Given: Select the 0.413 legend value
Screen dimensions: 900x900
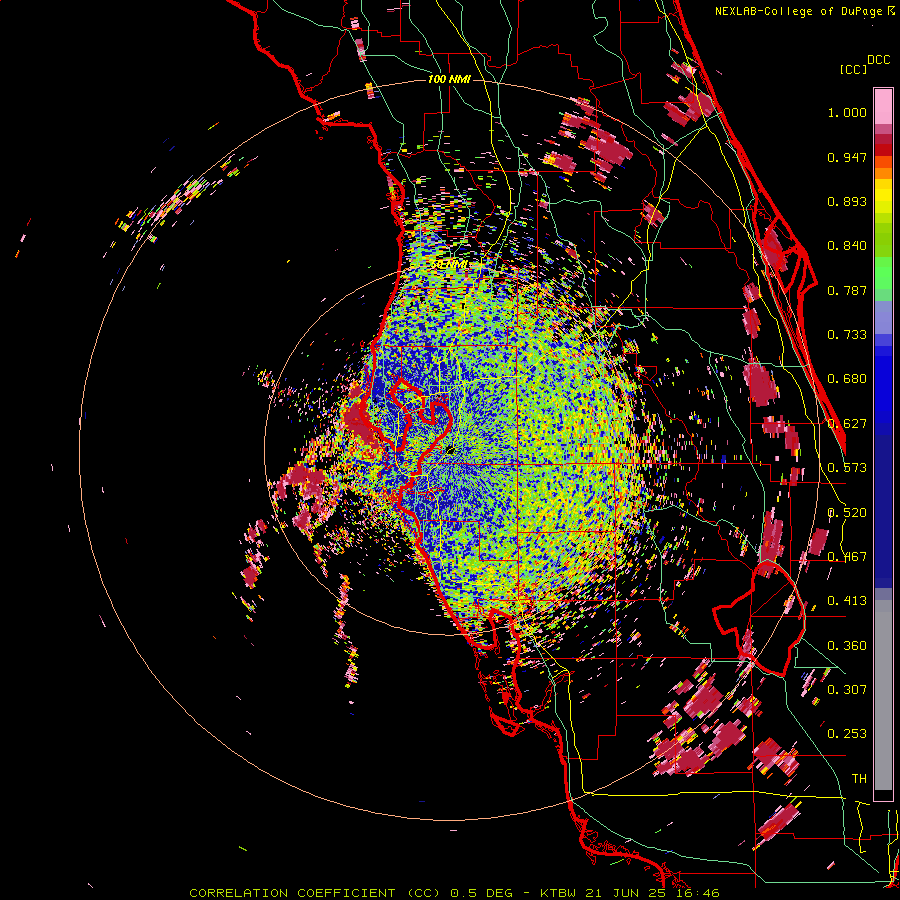Looking at the screenshot, I should (847, 601).
